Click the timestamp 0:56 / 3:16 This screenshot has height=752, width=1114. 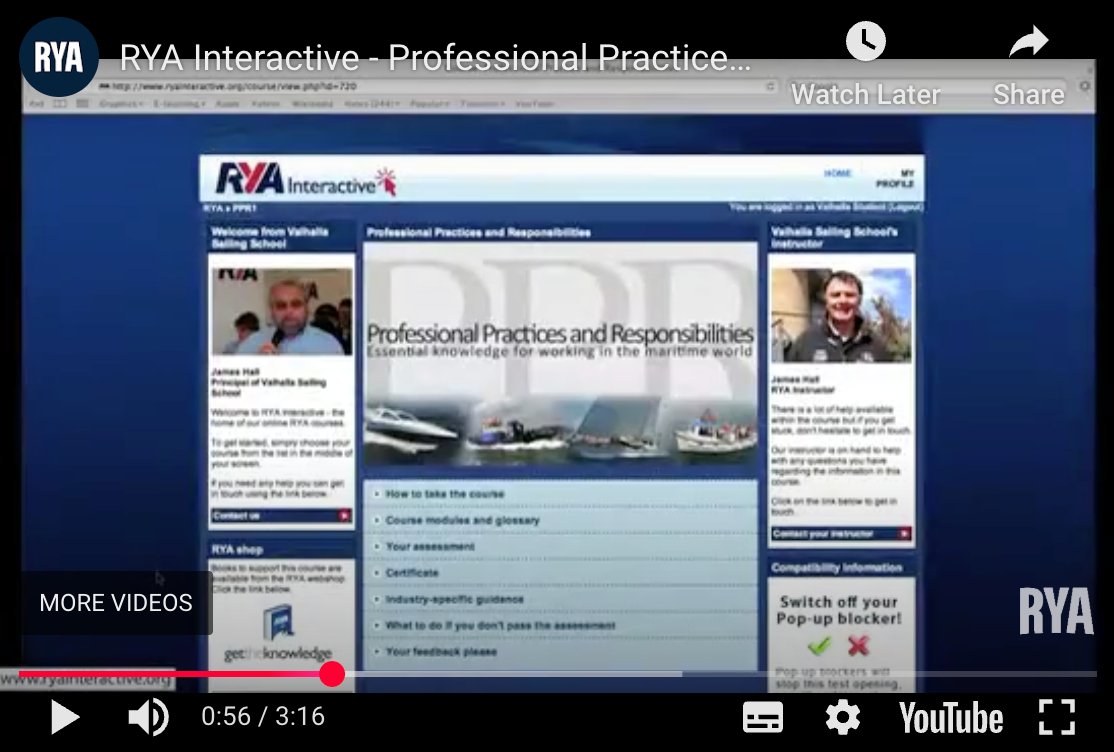(263, 716)
